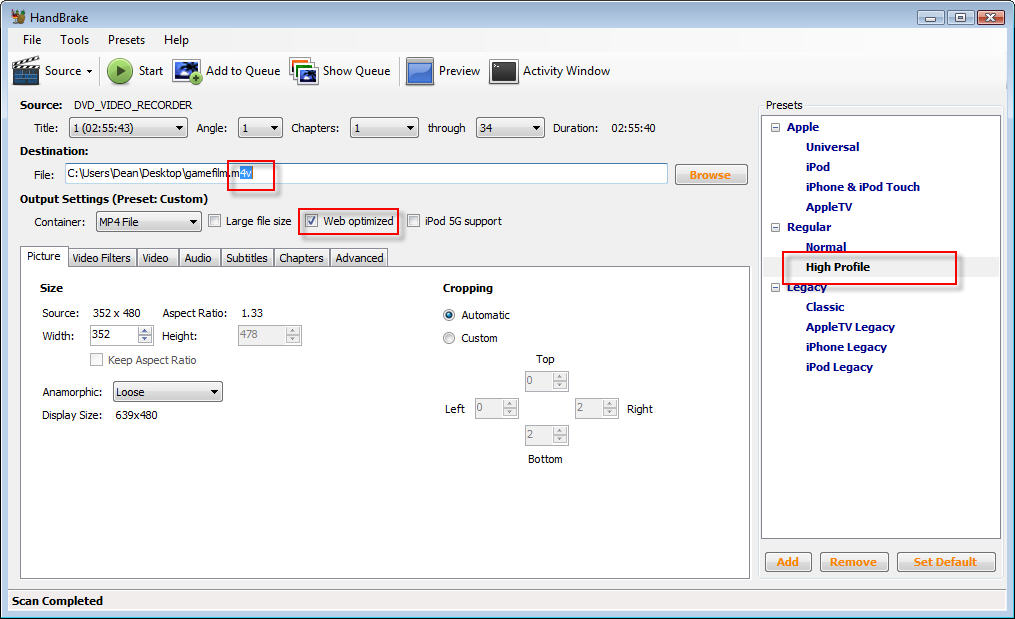Screen dimensions: 1015x619
Task: Click the Preview monitor icon
Action: [420, 71]
